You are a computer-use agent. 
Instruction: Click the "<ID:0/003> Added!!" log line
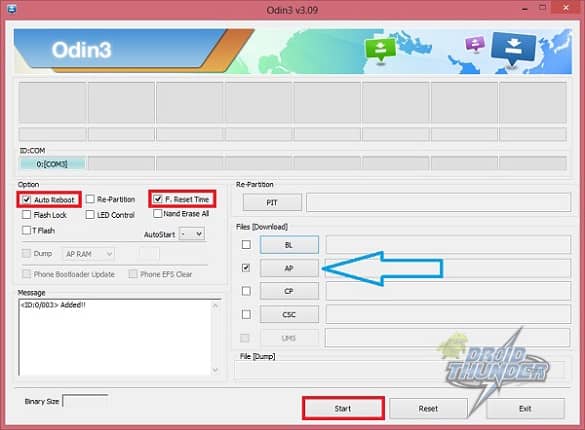(53, 305)
